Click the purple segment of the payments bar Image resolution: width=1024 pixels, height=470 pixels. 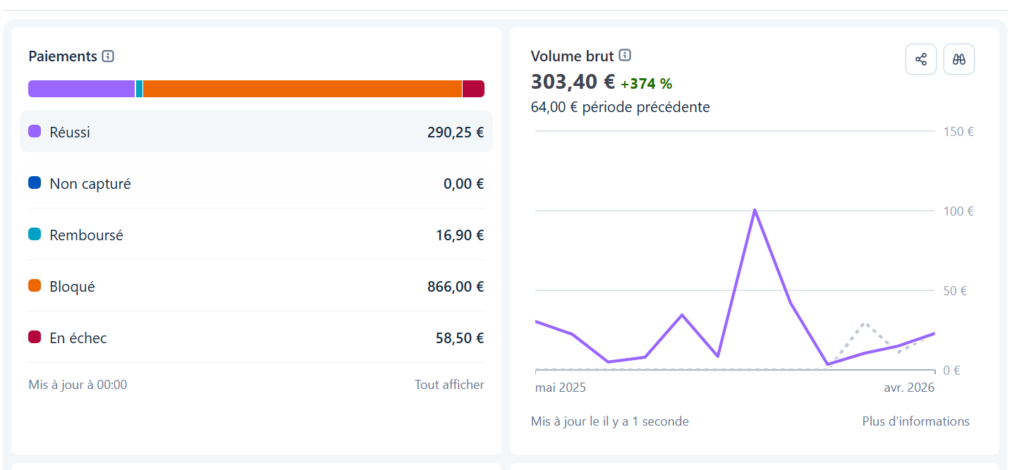point(81,89)
